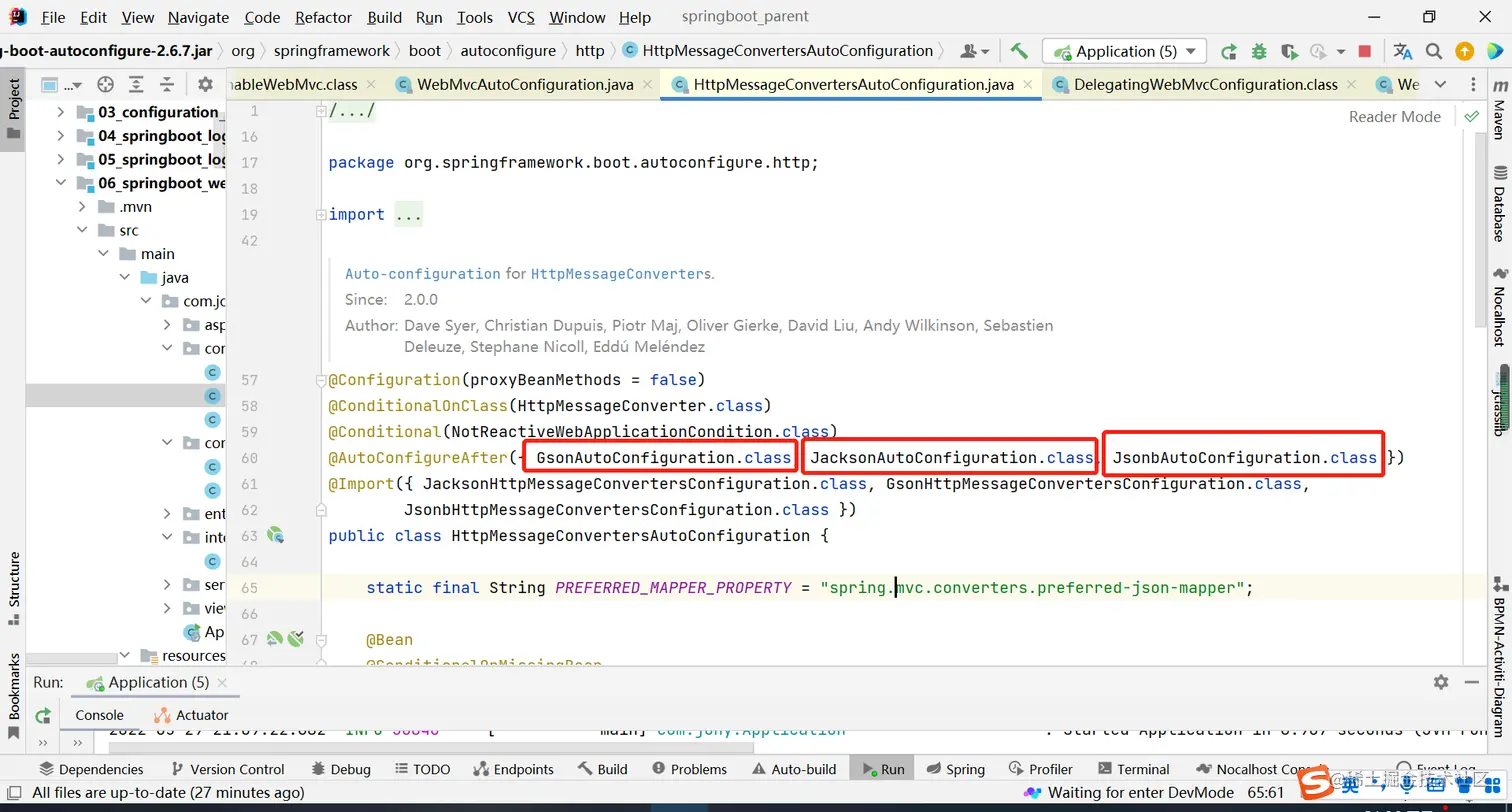Locate the opened file in the Project tree
Image resolution: width=1512 pixels, height=812 pixels.
click(105, 85)
